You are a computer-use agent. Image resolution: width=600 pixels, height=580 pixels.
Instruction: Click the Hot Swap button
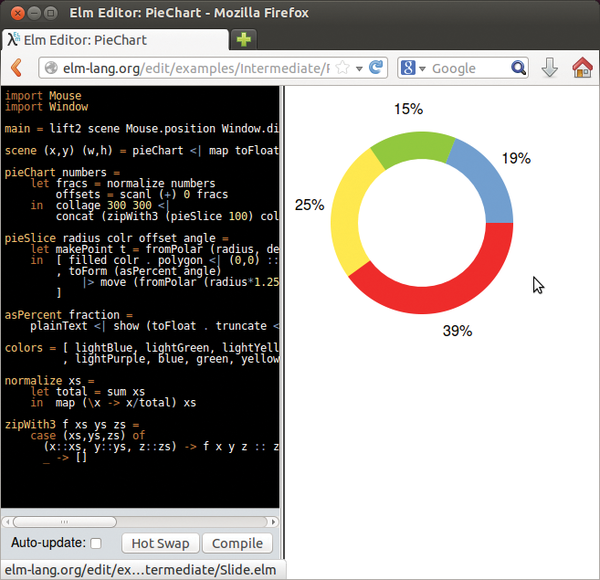(x=160, y=543)
